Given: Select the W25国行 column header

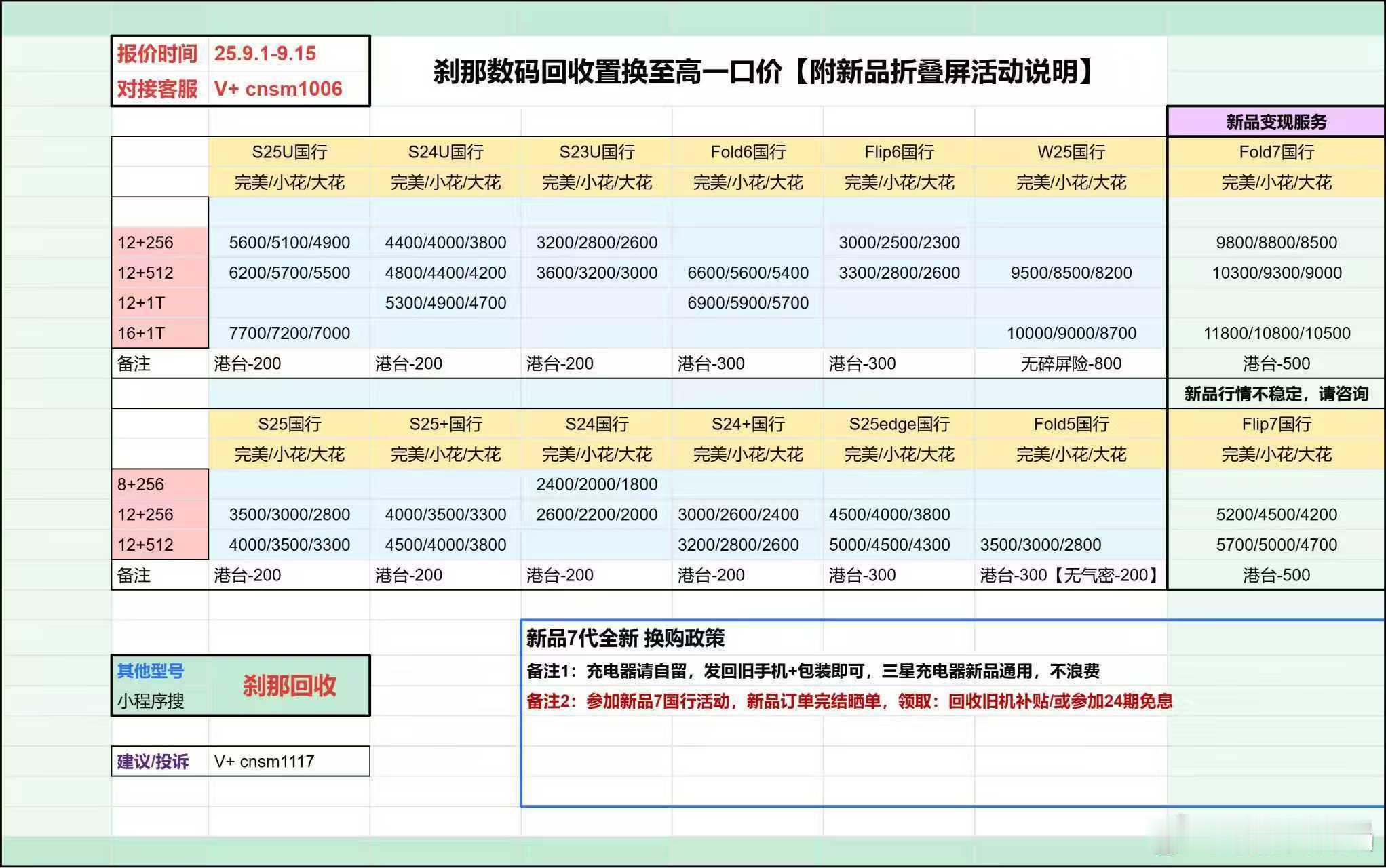Looking at the screenshot, I should point(1071,152).
